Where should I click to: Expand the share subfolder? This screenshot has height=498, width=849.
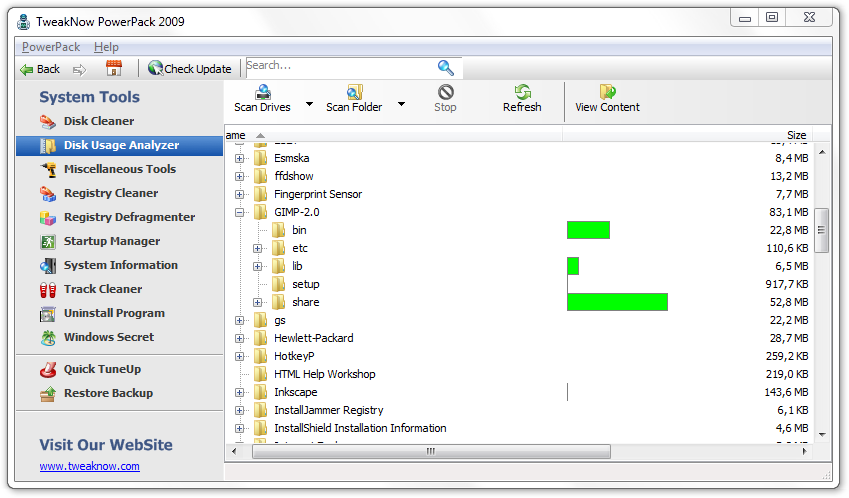point(257,303)
